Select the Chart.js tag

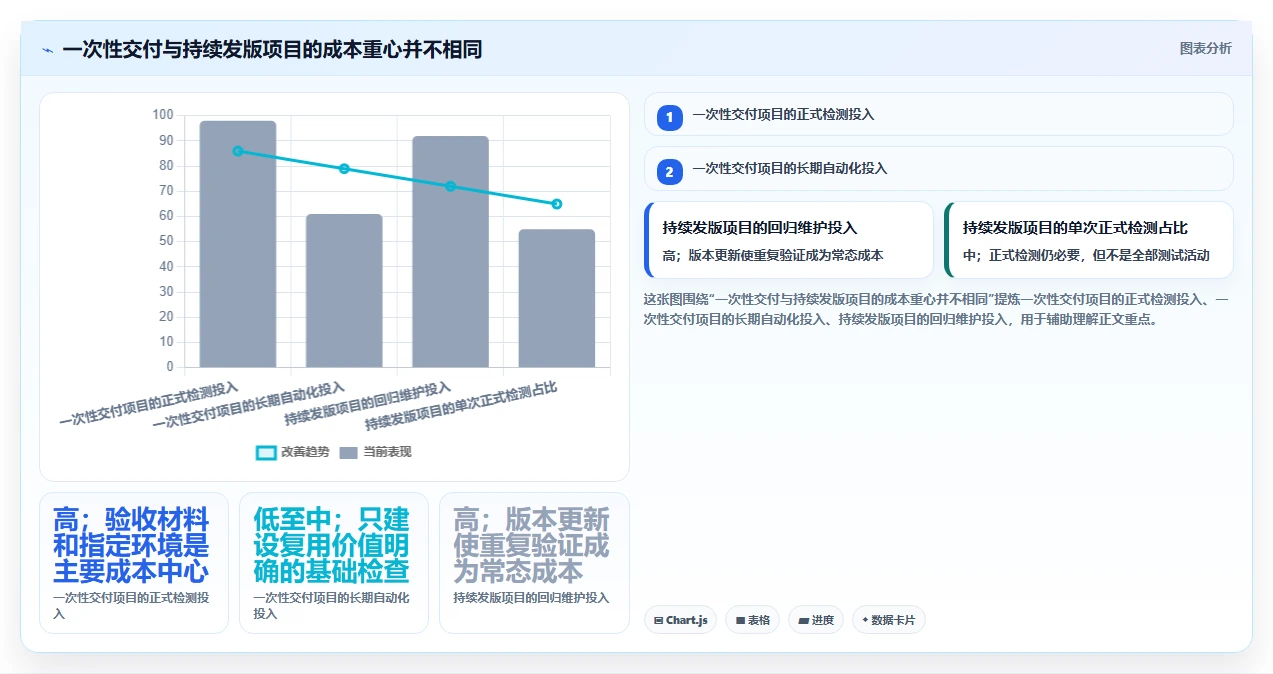pyautogui.click(x=680, y=620)
